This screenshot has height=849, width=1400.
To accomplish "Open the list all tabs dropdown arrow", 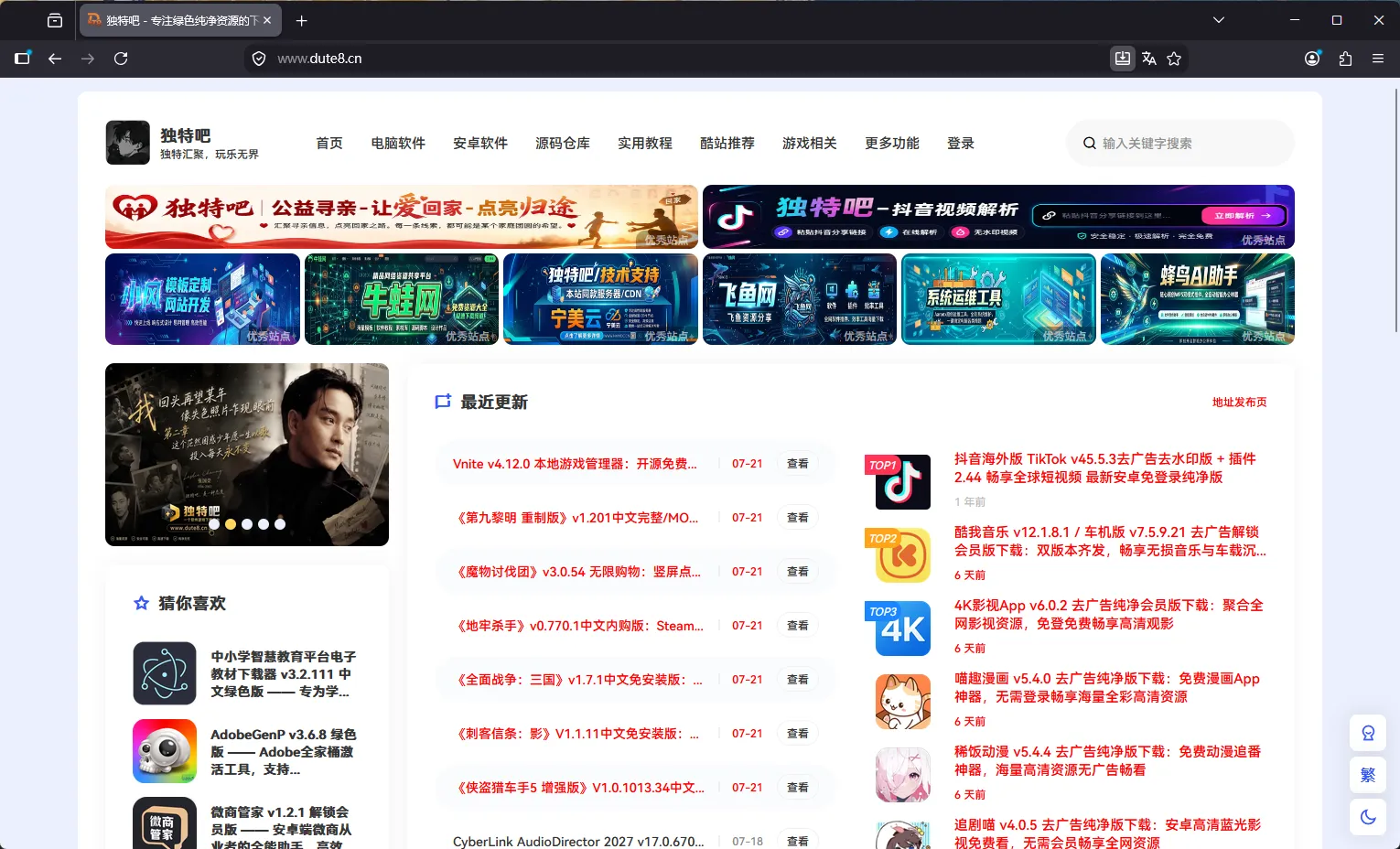I will tap(1218, 20).
